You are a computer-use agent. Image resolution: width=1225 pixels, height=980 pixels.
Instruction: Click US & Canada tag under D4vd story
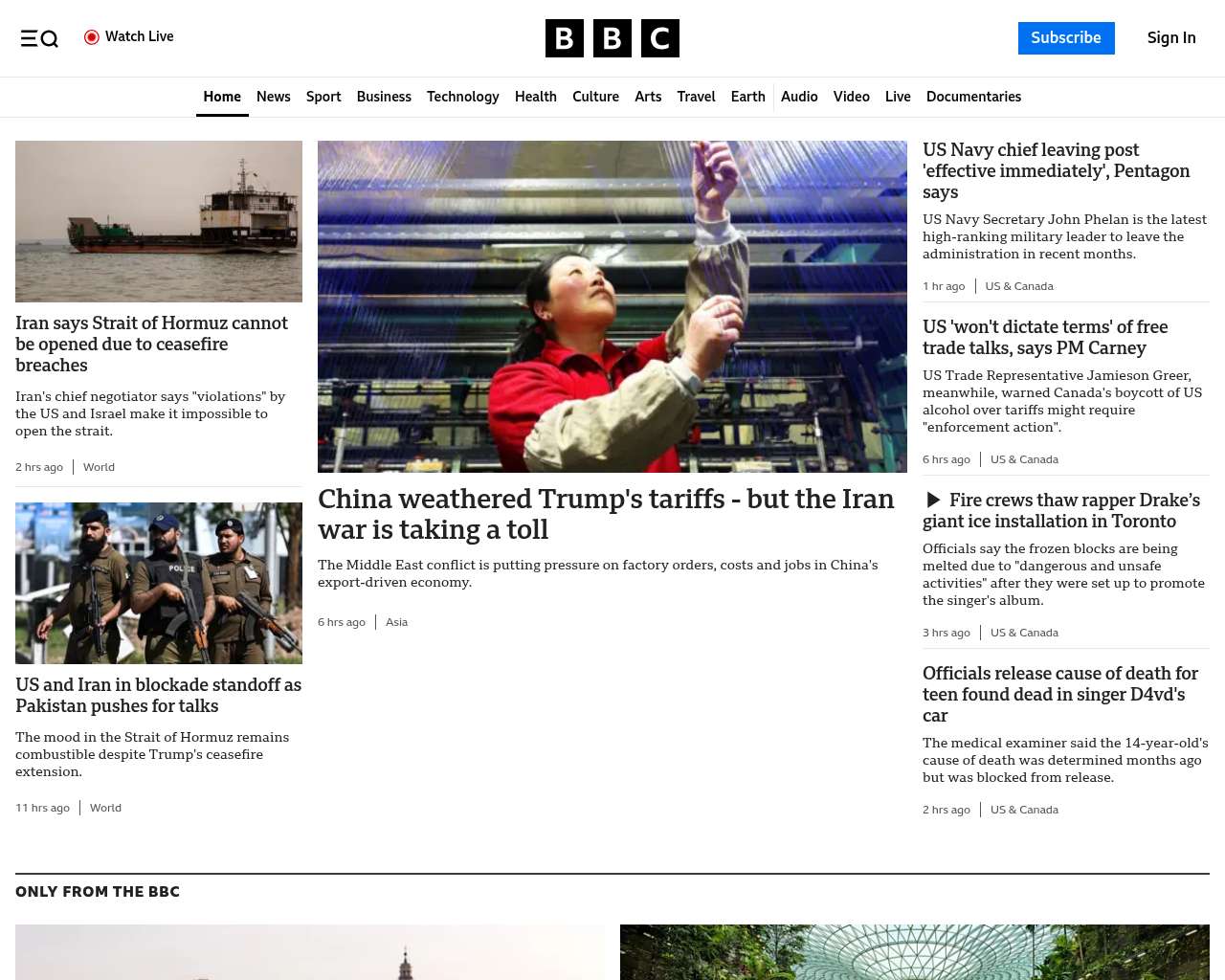click(x=1024, y=810)
